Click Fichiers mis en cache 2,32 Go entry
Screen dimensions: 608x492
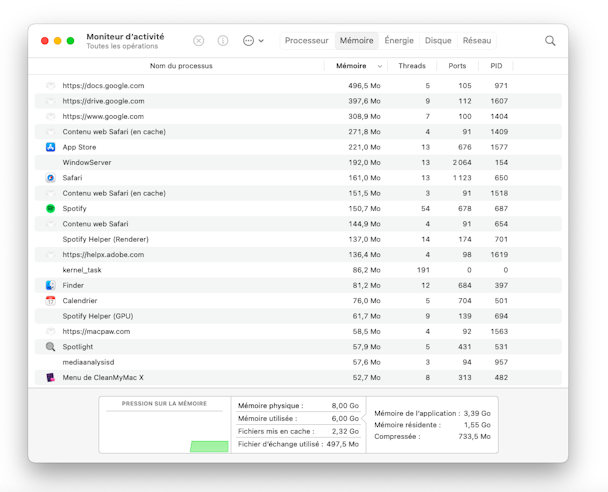point(298,431)
